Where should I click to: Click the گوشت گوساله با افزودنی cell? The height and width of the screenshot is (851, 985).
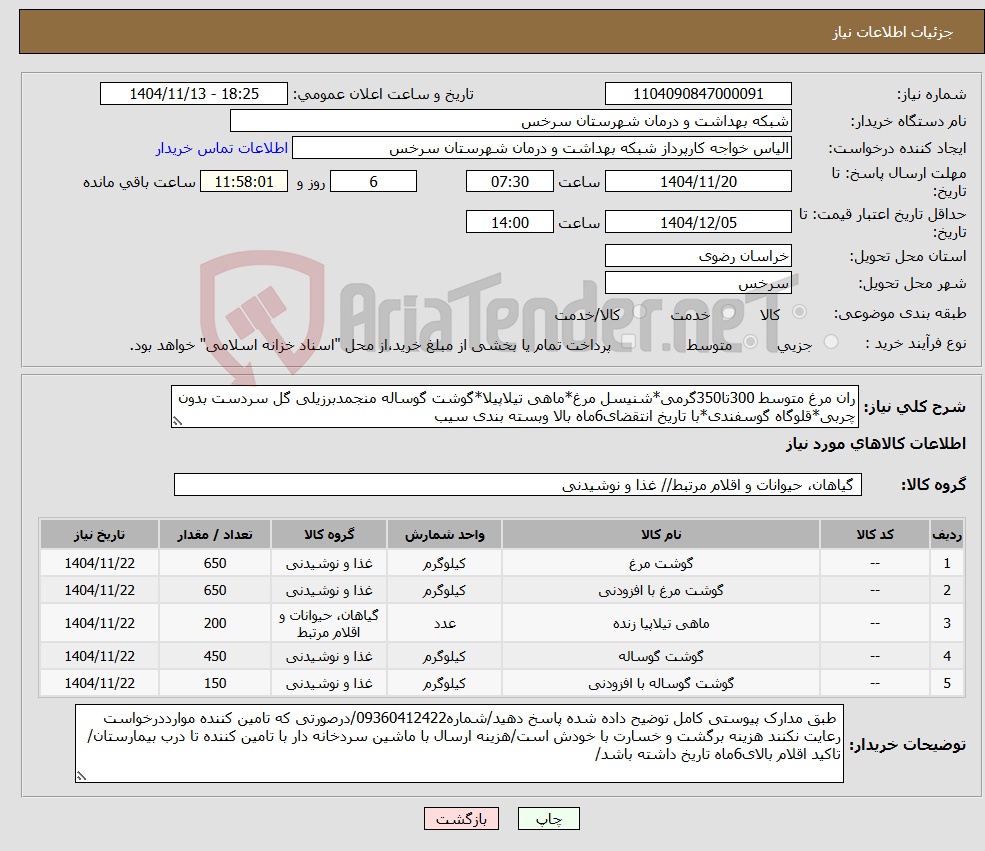pos(661,683)
